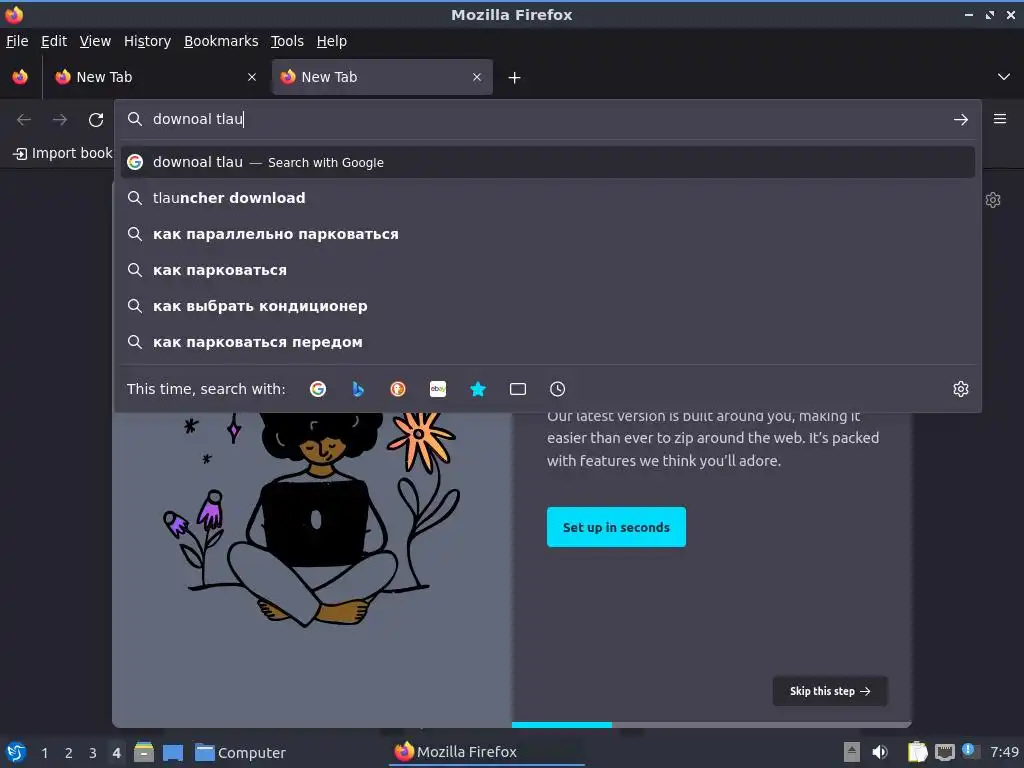
Task: Search this time with Google icon
Action: coord(318,389)
